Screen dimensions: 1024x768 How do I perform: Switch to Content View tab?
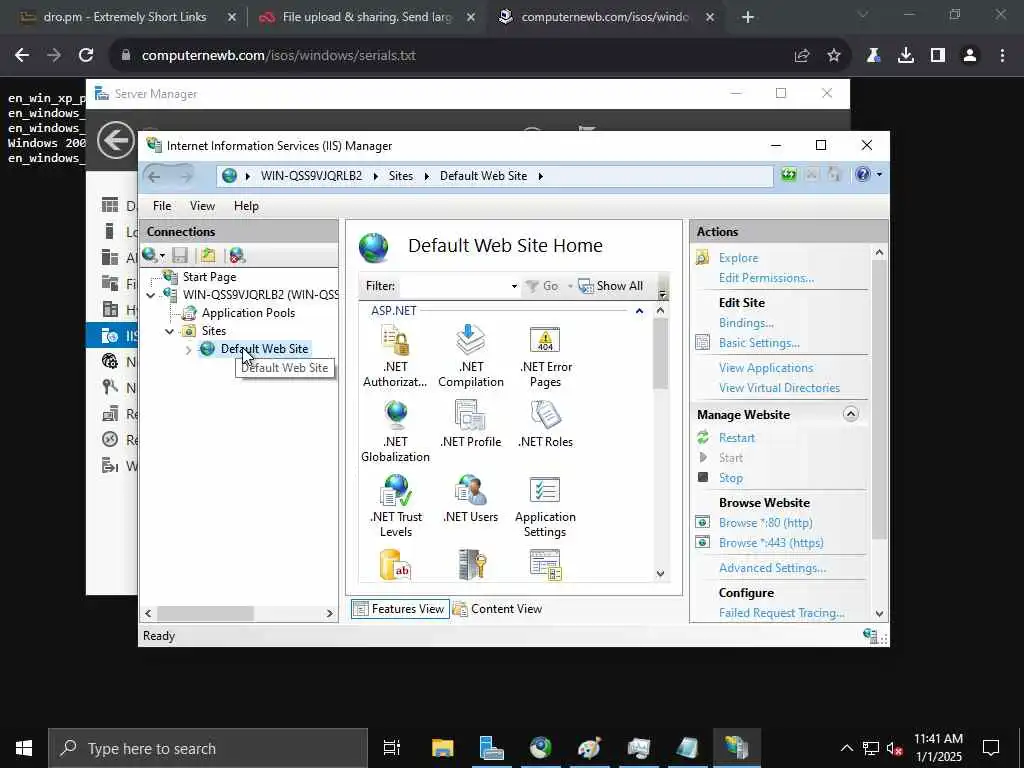(x=498, y=609)
